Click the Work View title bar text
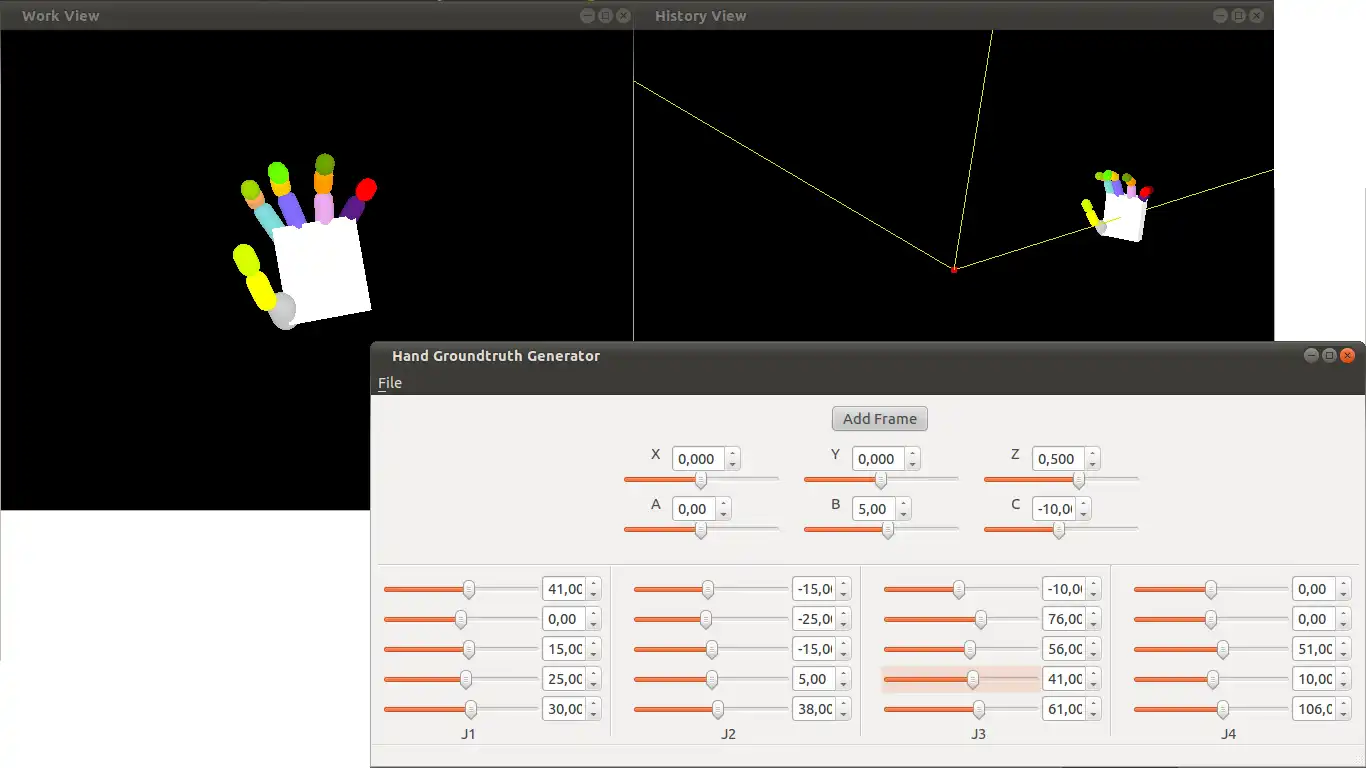The image size is (1366, 768). coord(61,16)
